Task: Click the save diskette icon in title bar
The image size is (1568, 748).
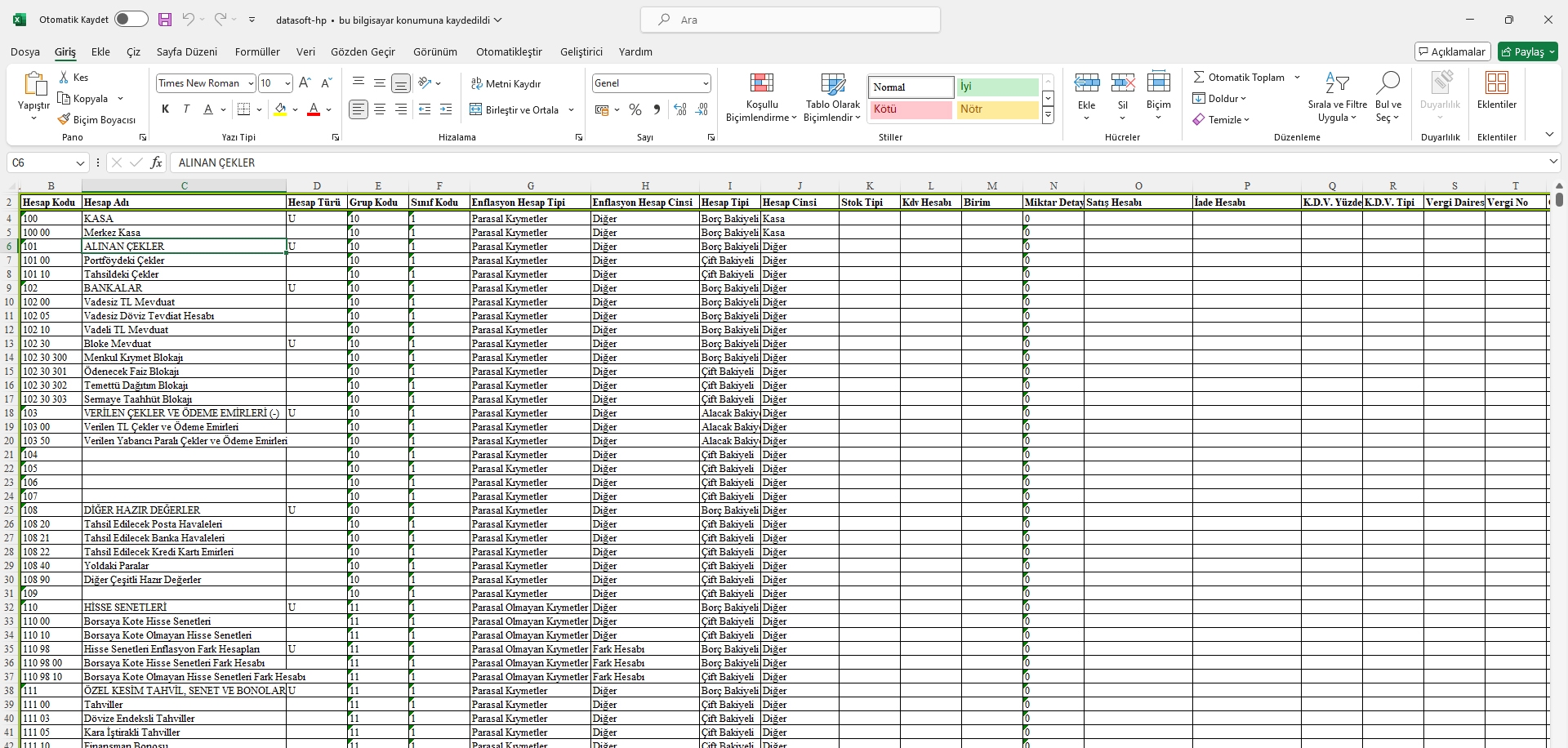Action: pos(165,20)
